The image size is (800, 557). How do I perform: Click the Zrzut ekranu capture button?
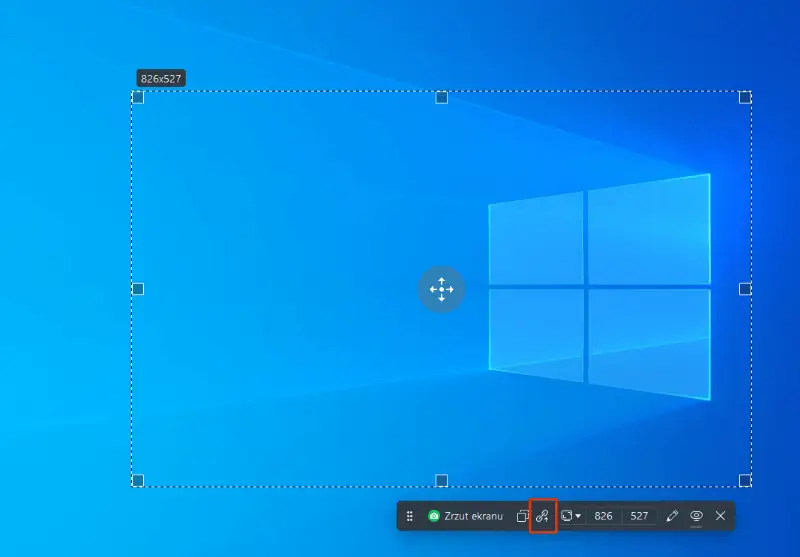[465, 516]
